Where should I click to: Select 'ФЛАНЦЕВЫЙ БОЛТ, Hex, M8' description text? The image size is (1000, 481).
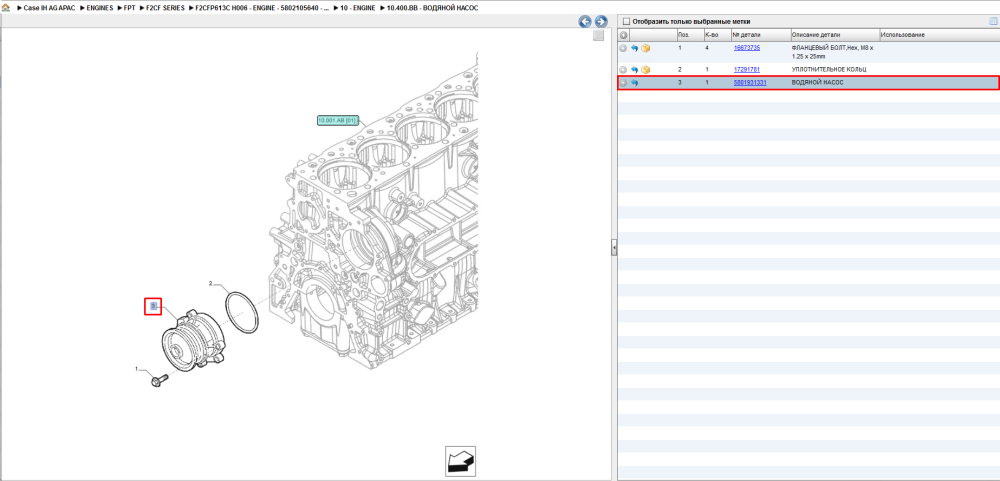point(832,52)
